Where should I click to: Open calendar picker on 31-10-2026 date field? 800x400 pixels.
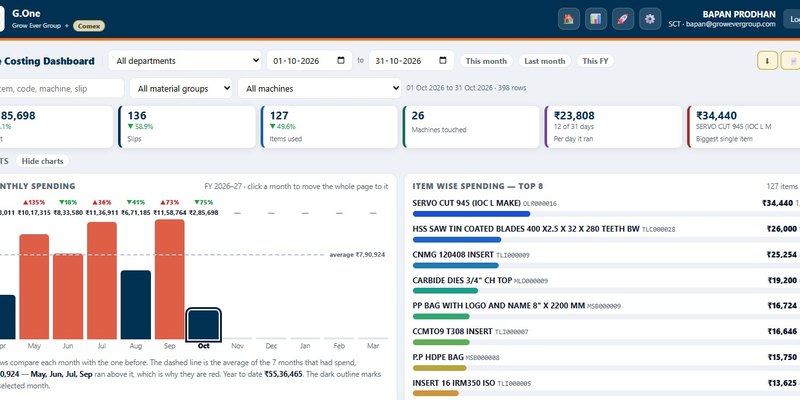(x=443, y=60)
